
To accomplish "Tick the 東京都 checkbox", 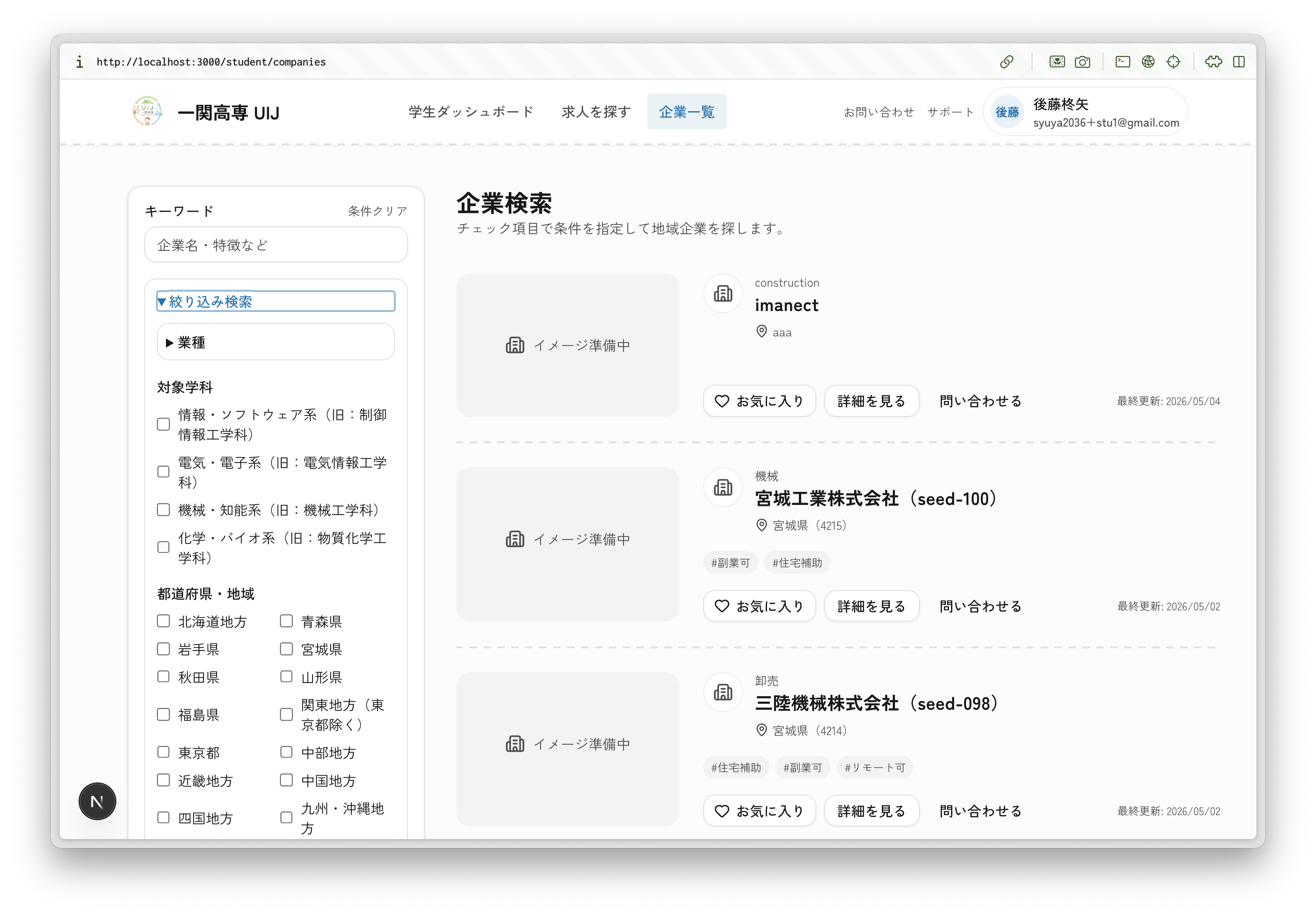I will pyautogui.click(x=163, y=752).
